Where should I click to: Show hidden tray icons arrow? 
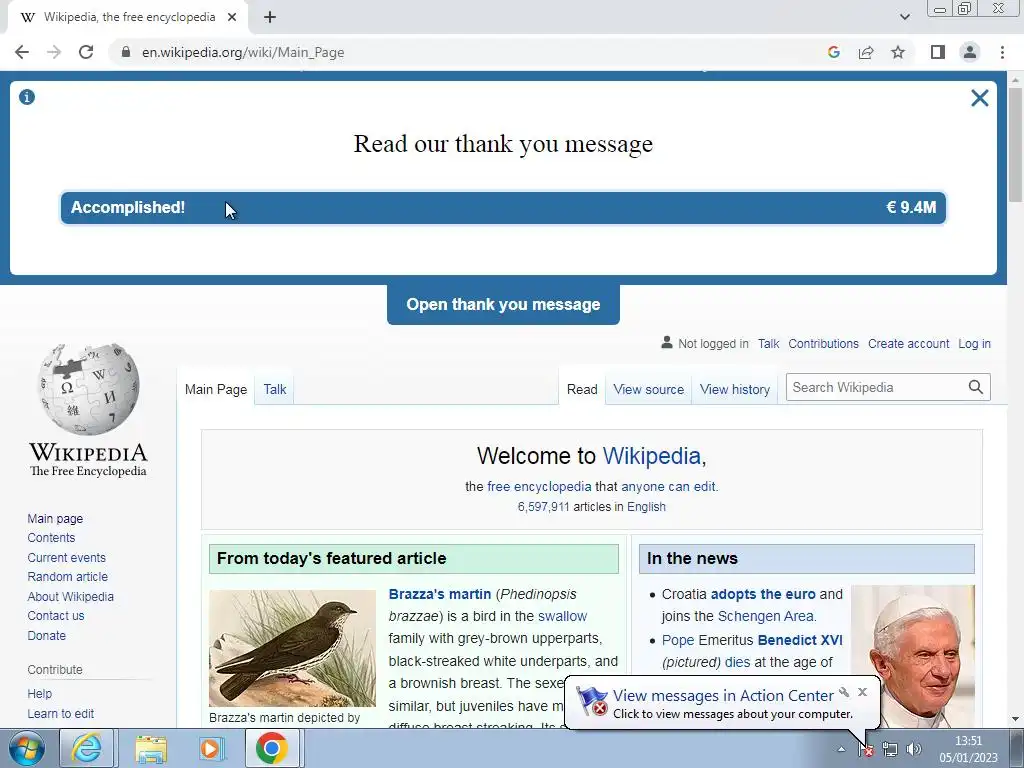point(841,750)
